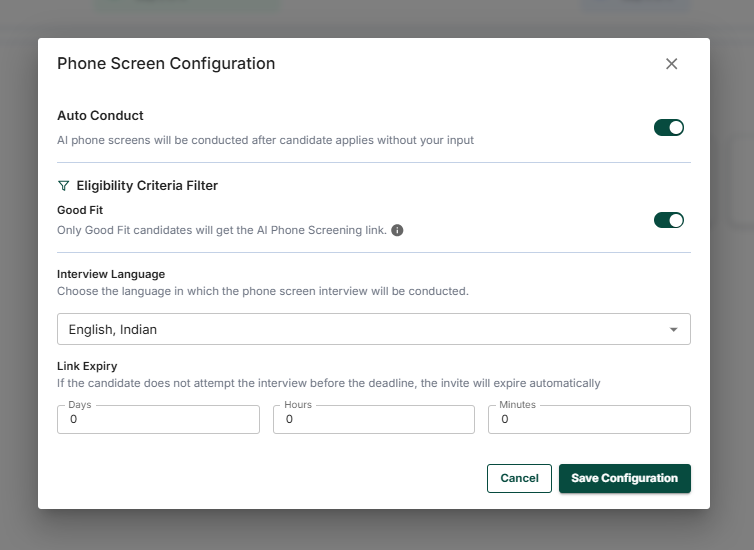Click the Link Expiry deadline description text
This screenshot has height=550, width=754.
click(x=328, y=383)
